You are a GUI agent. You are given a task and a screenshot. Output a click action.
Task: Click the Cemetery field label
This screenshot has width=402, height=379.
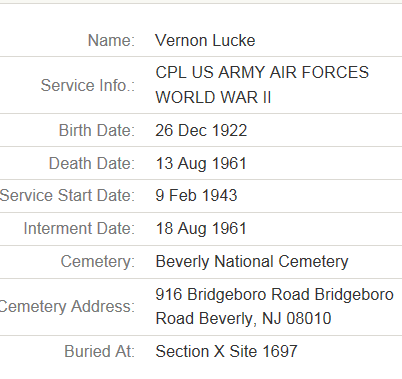tap(98, 261)
